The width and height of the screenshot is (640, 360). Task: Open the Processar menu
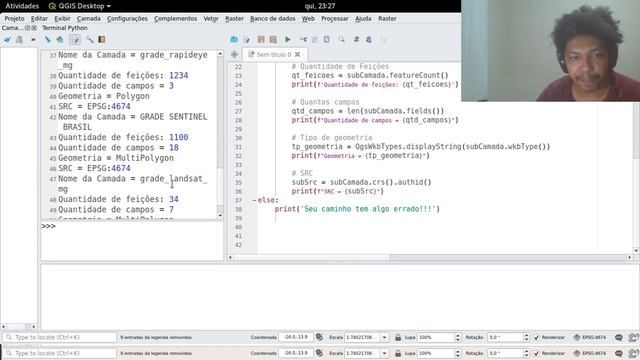[x=335, y=18]
